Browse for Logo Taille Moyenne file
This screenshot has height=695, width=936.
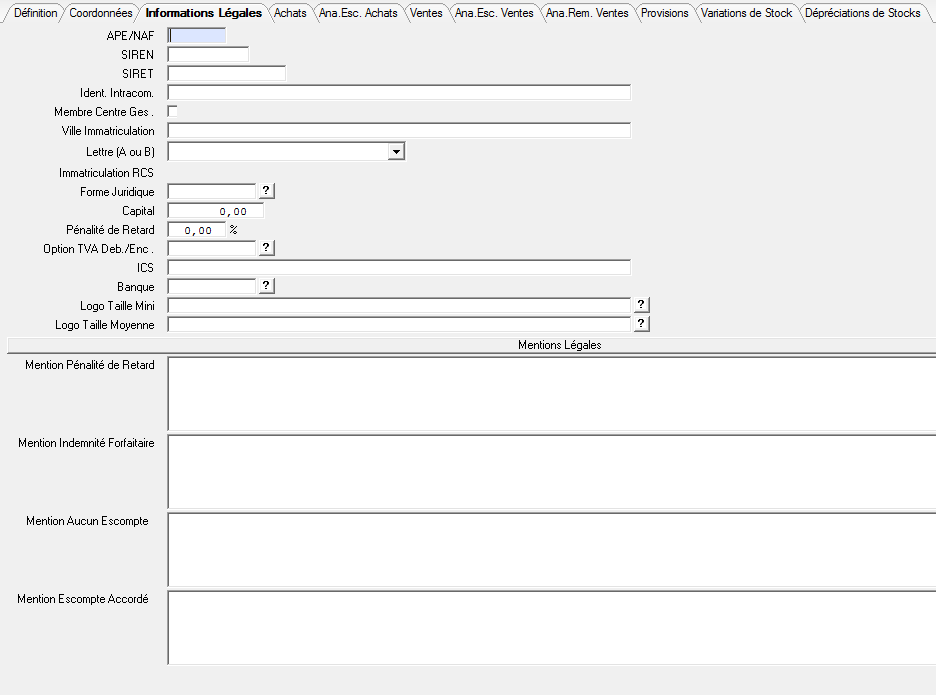coord(642,324)
